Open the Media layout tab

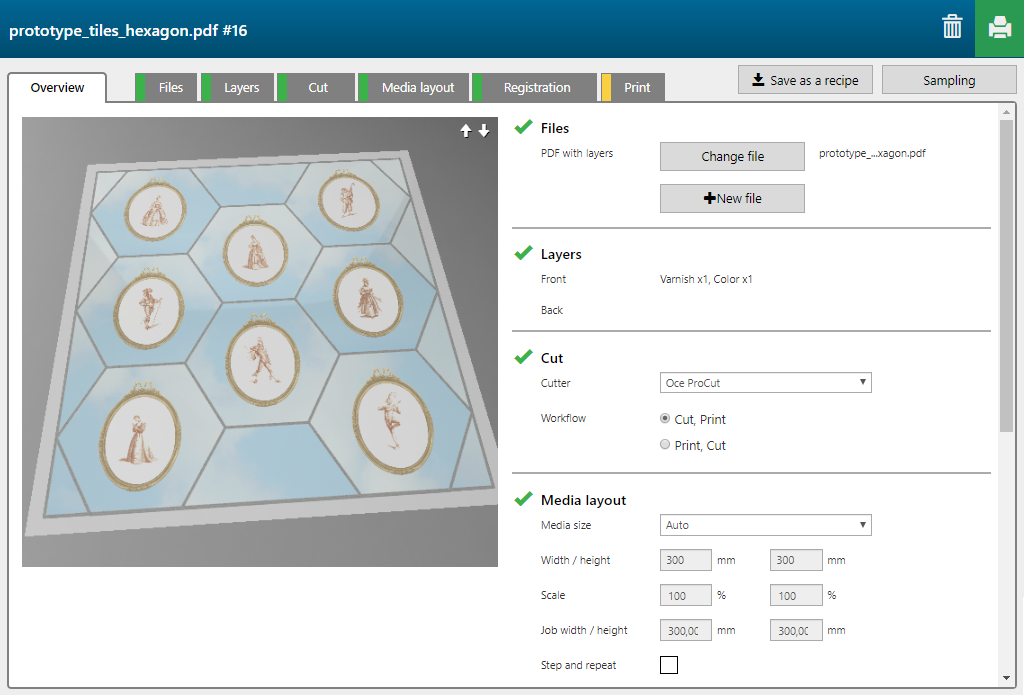click(417, 88)
